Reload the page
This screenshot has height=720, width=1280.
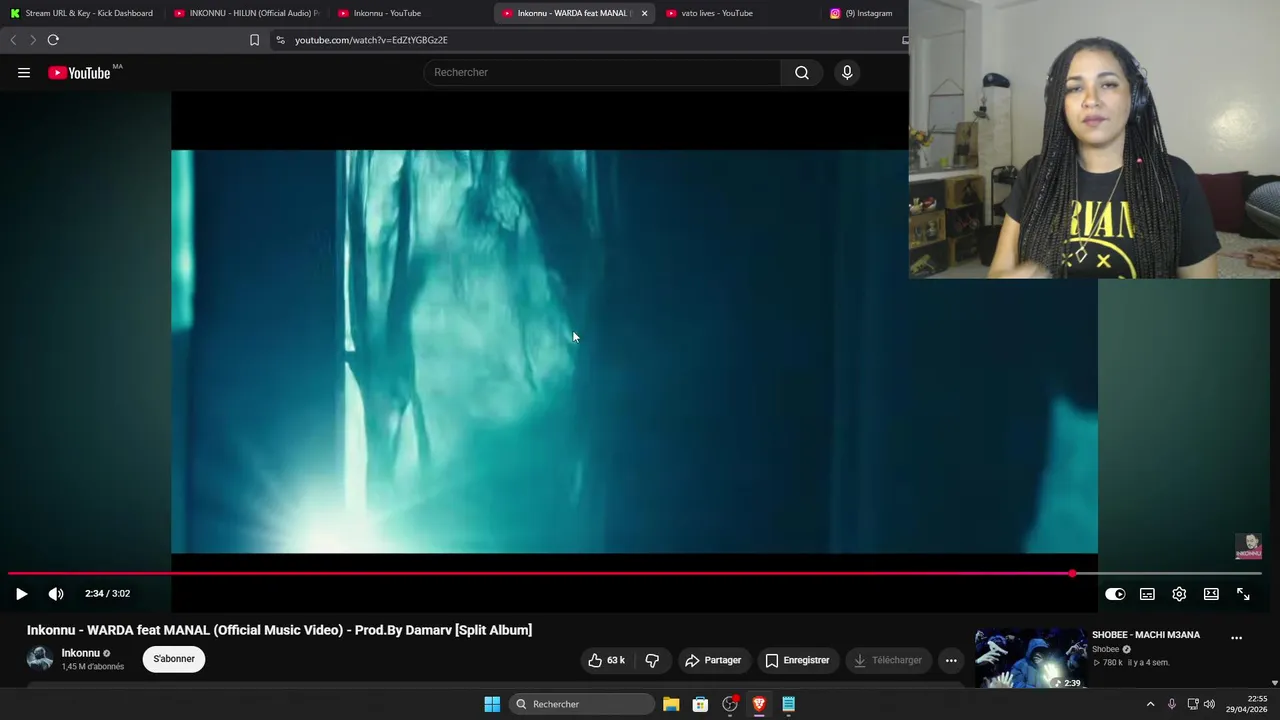(53, 40)
